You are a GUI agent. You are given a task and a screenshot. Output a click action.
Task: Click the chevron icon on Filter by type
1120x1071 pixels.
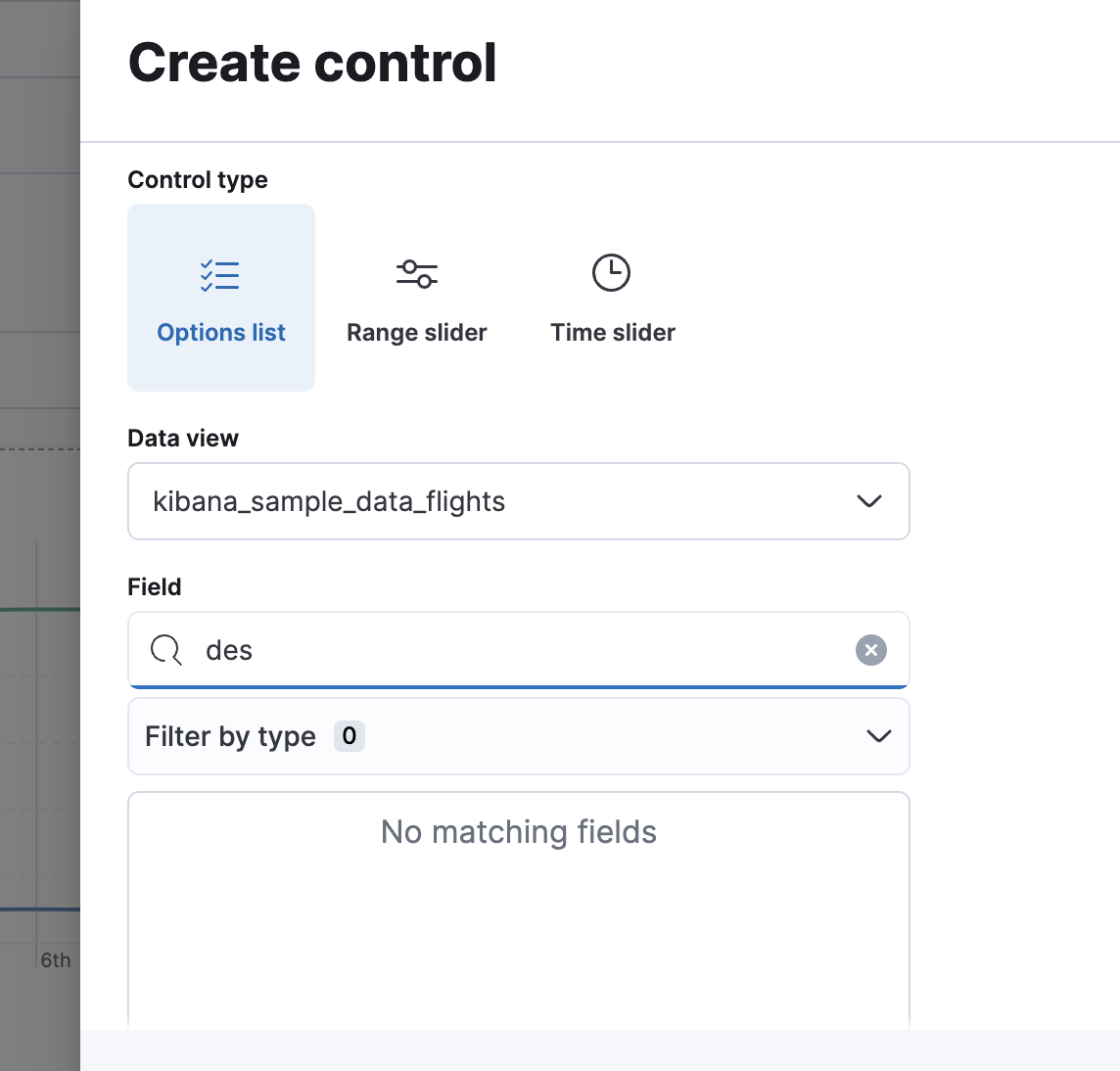[x=878, y=736]
